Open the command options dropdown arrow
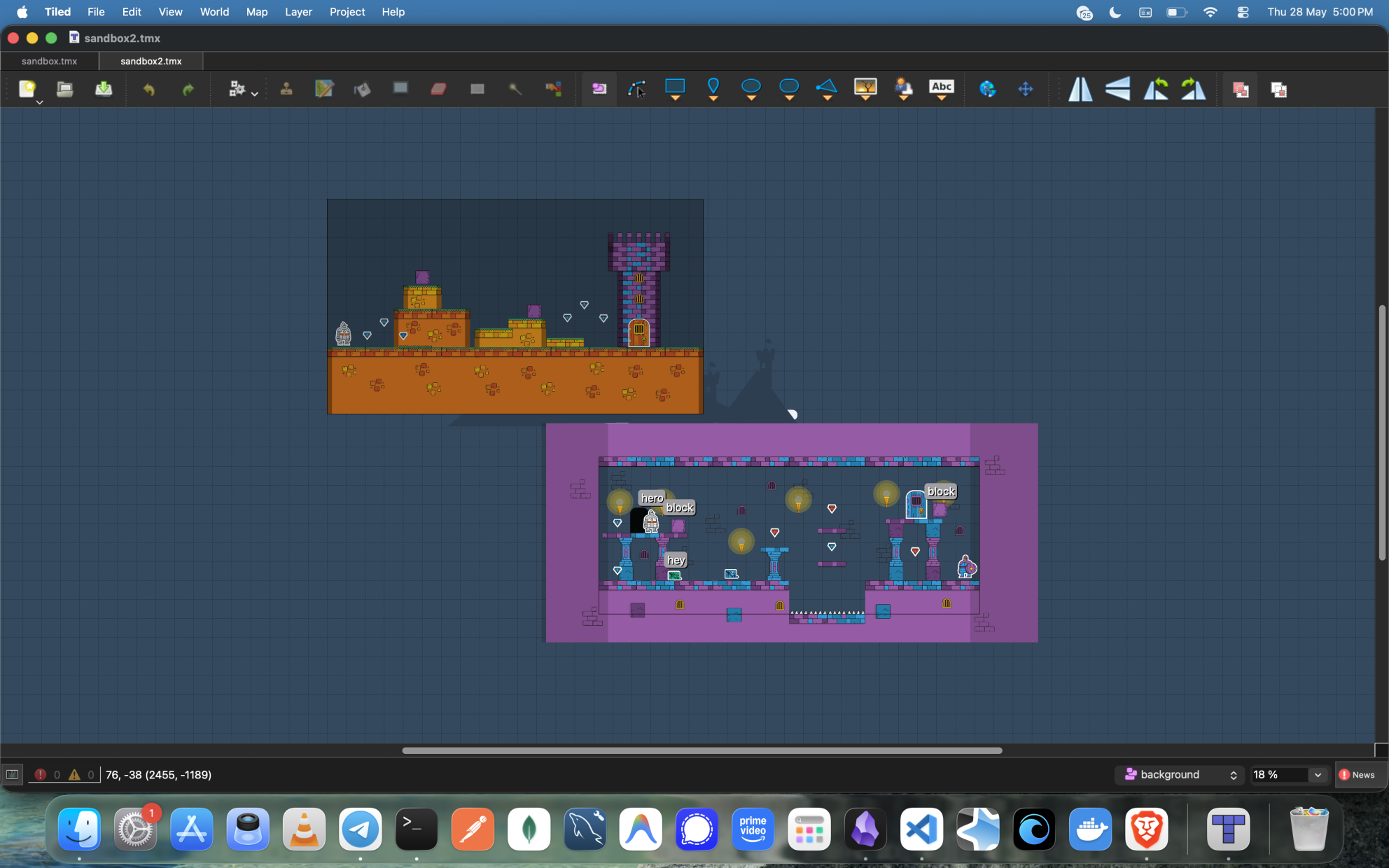The width and height of the screenshot is (1389, 868). [x=255, y=94]
